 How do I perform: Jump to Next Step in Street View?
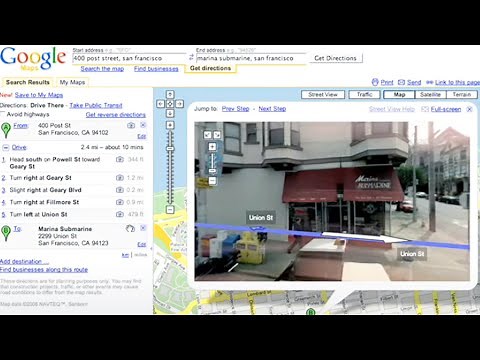point(272,109)
